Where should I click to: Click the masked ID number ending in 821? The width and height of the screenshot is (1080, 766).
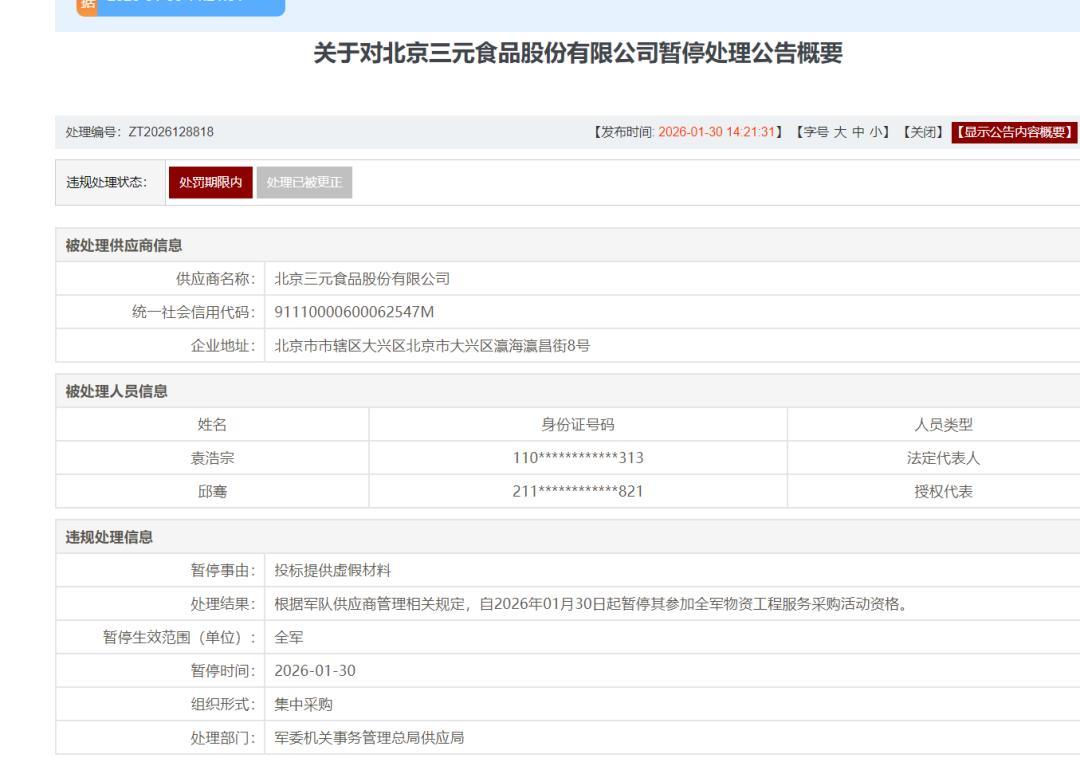[x=577, y=491]
